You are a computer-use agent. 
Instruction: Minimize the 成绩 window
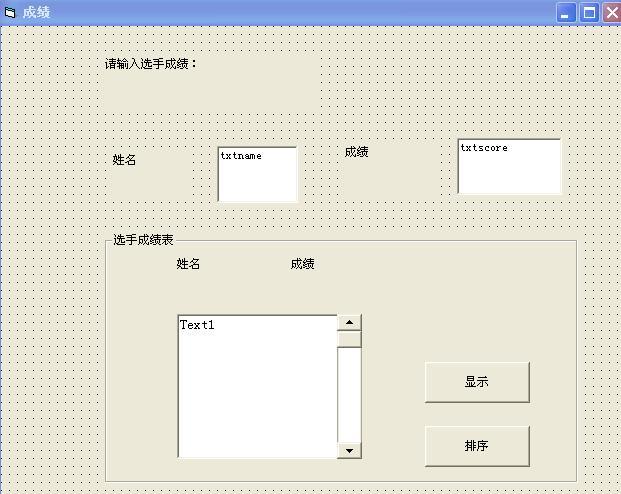[x=566, y=13]
